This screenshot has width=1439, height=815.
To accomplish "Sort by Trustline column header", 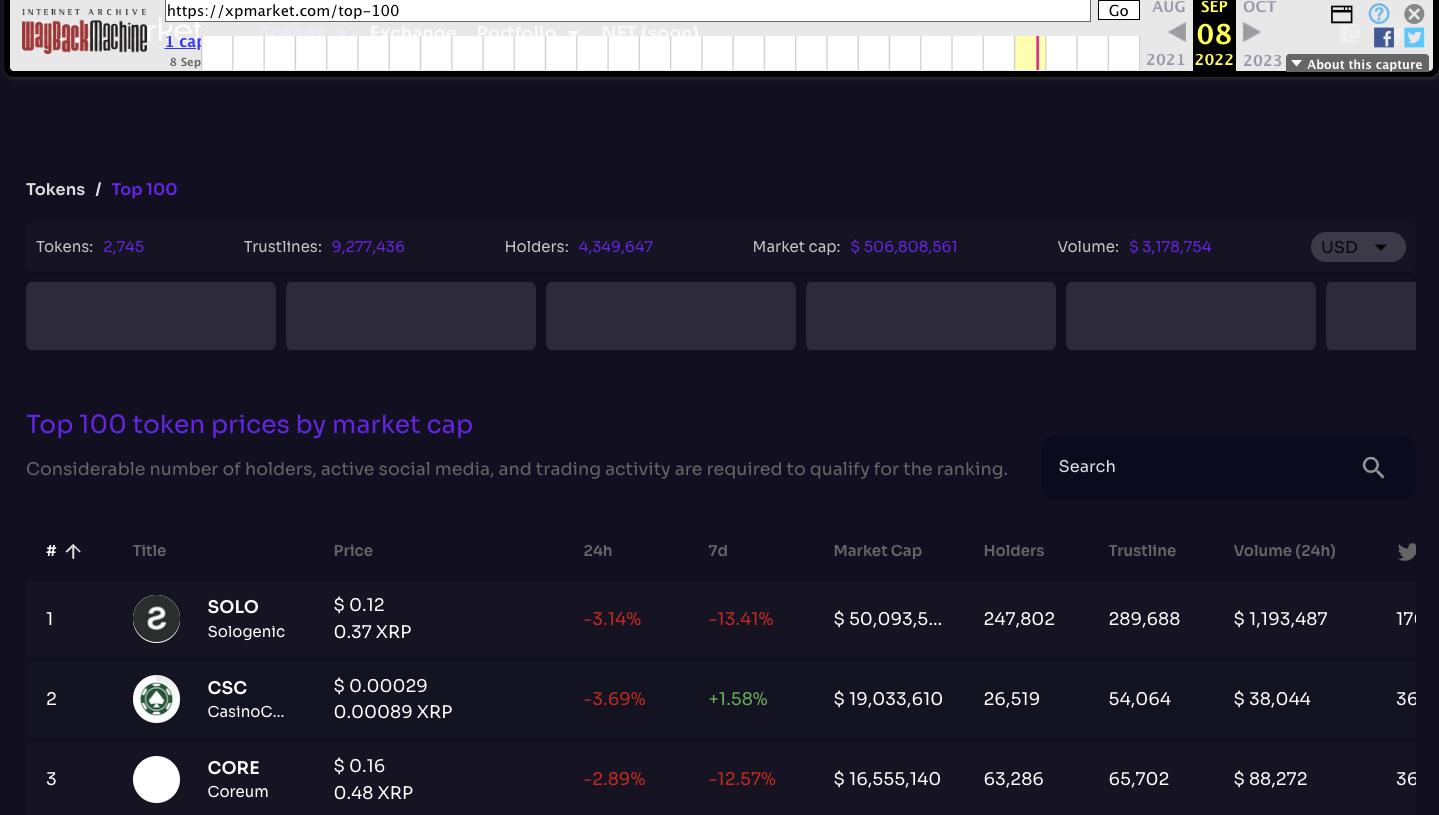I will tap(1142, 551).
